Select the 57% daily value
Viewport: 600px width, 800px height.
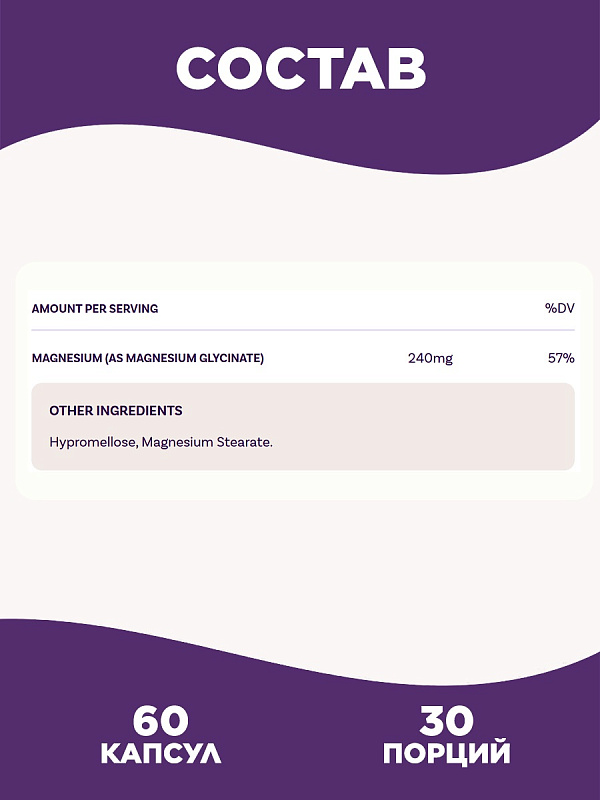[561, 358]
